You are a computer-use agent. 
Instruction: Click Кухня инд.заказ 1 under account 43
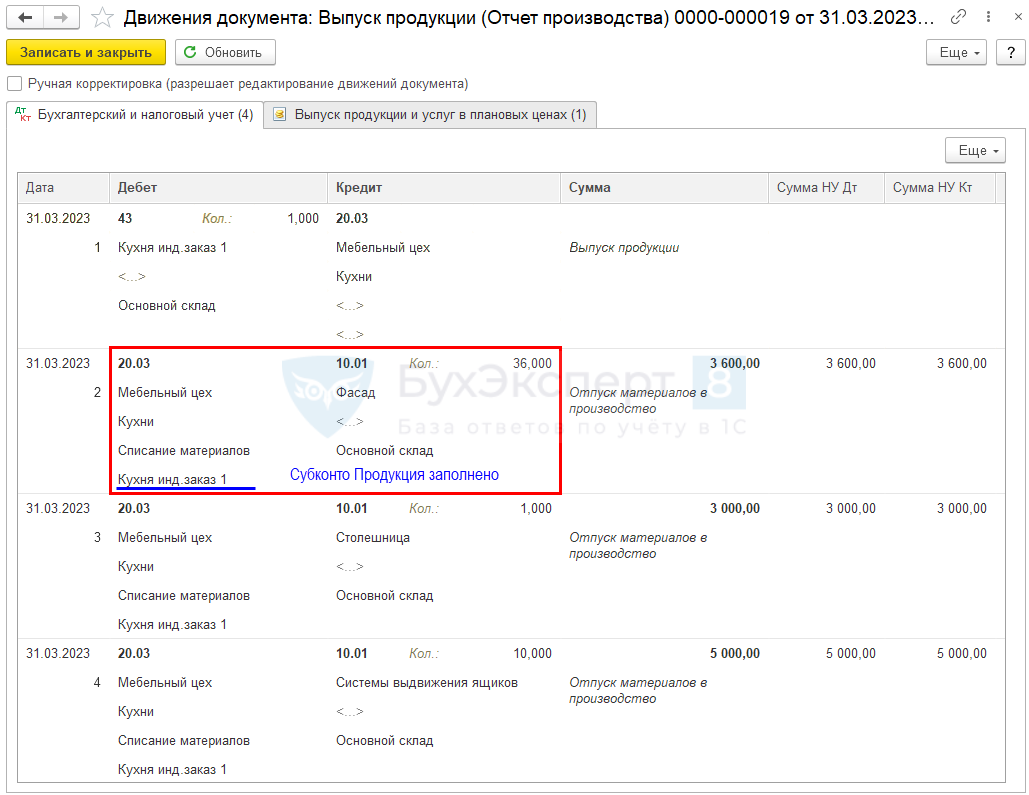tap(172, 248)
